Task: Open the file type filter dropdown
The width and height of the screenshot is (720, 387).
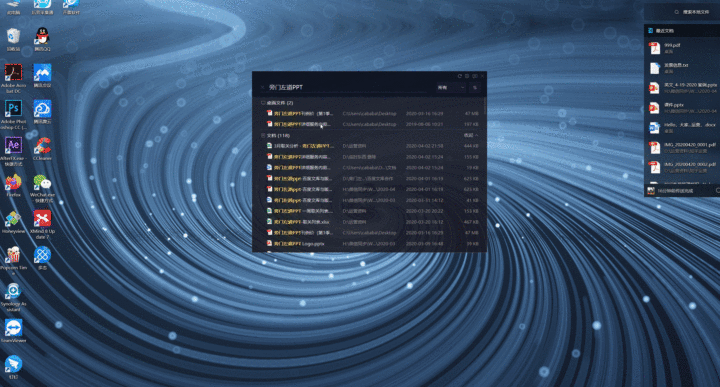Action: click(x=451, y=87)
